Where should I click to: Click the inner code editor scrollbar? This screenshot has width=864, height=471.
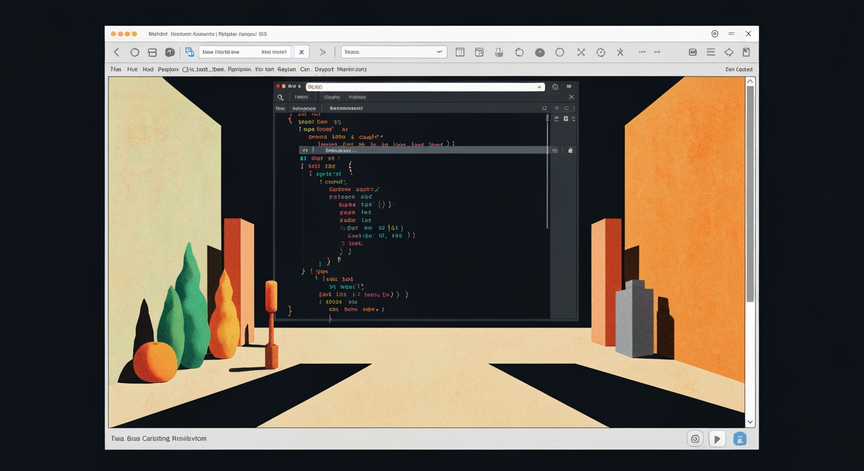(547, 171)
